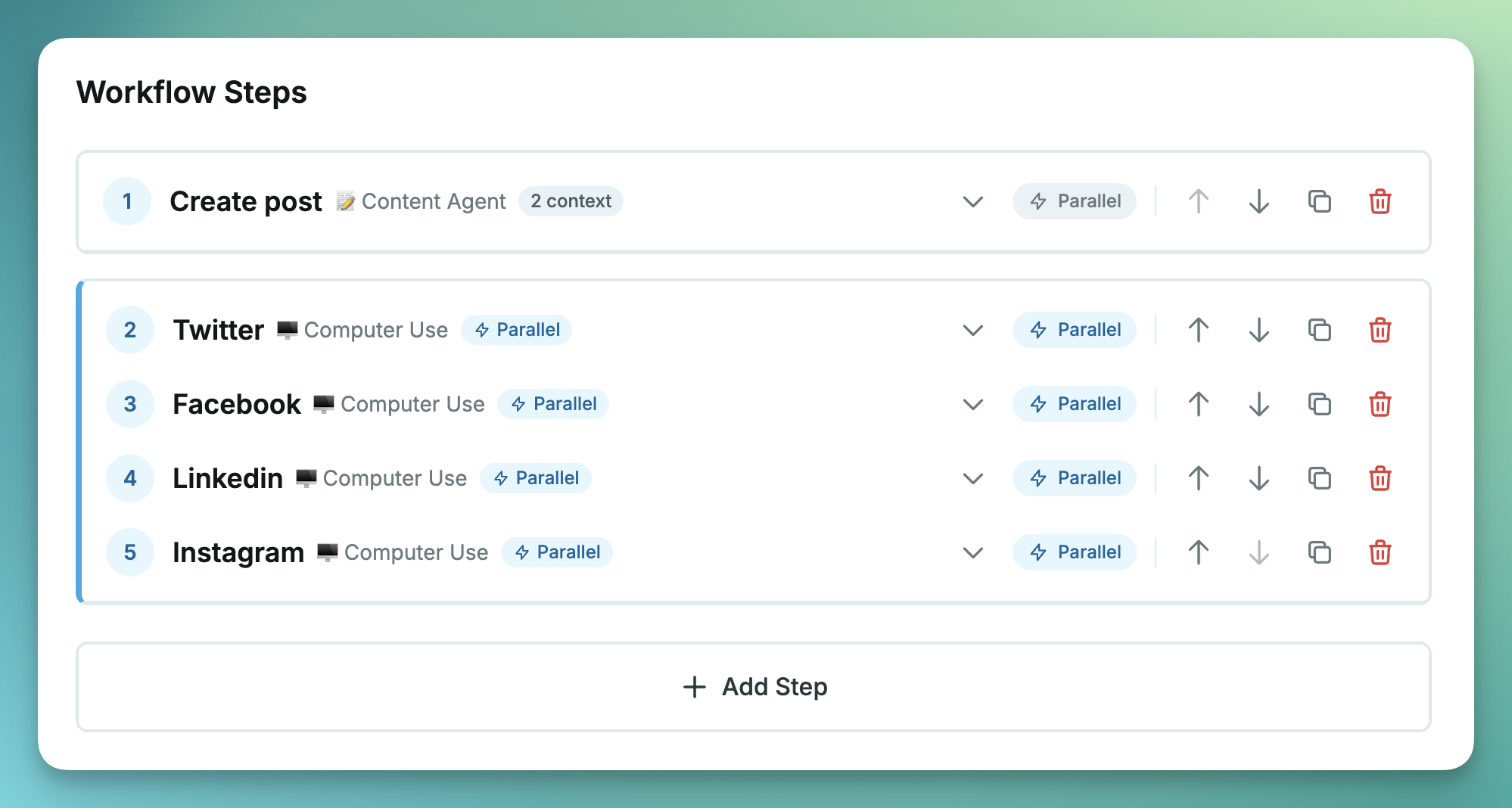Screen dimensions: 1512x808
Task: Move the Facebook step up
Action: click(x=1198, y=404)
